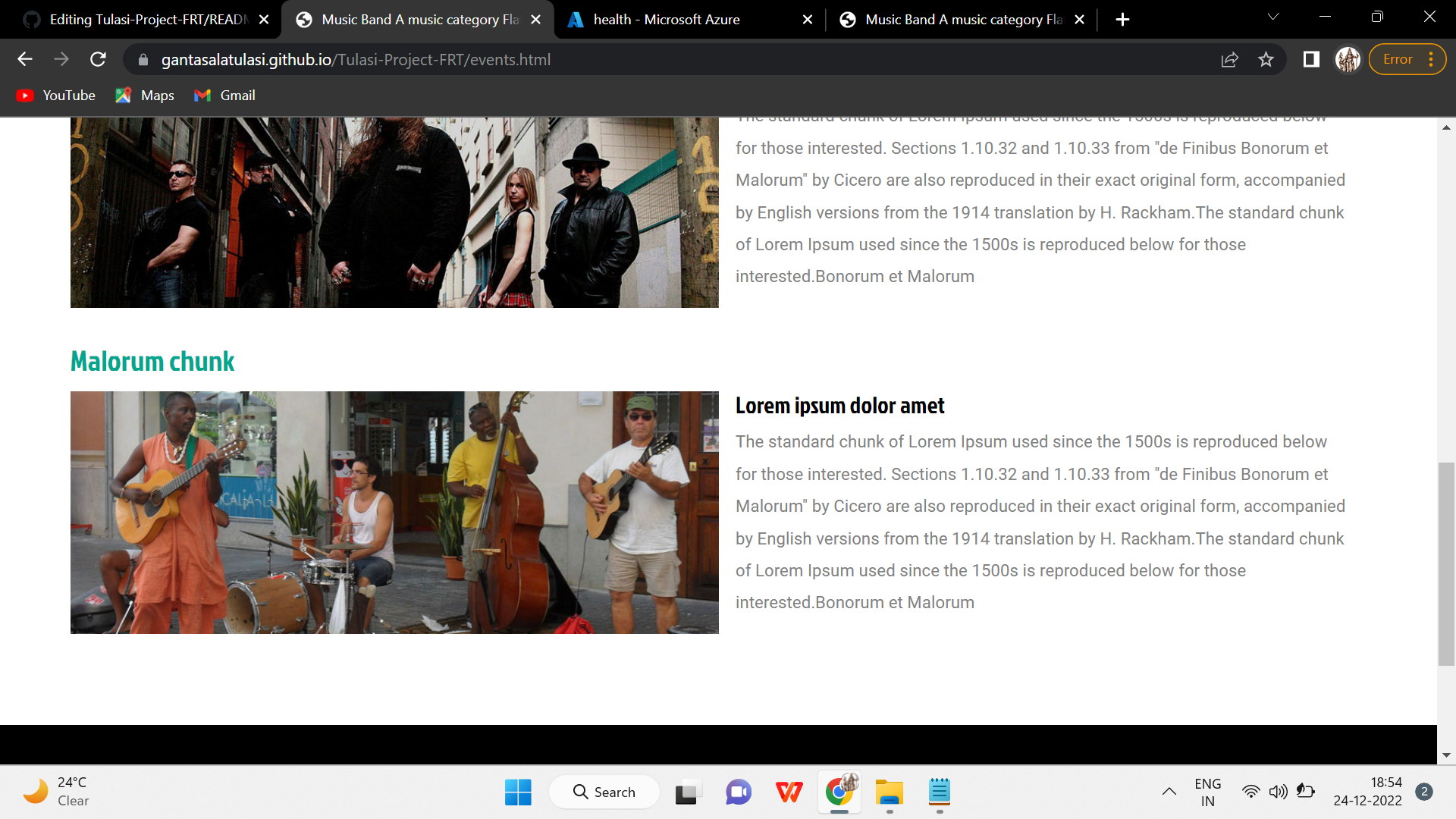Bookmark this page with star icon
Viewport: 1456px width, 819px height.
click(x=1266, y=59)
